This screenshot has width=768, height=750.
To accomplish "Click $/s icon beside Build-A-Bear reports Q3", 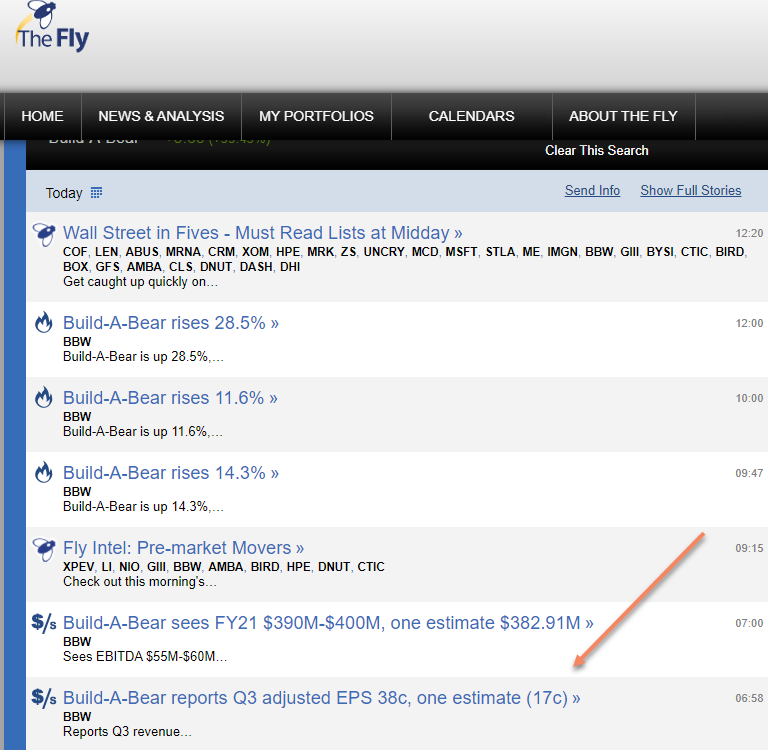I will pos(44,698).
